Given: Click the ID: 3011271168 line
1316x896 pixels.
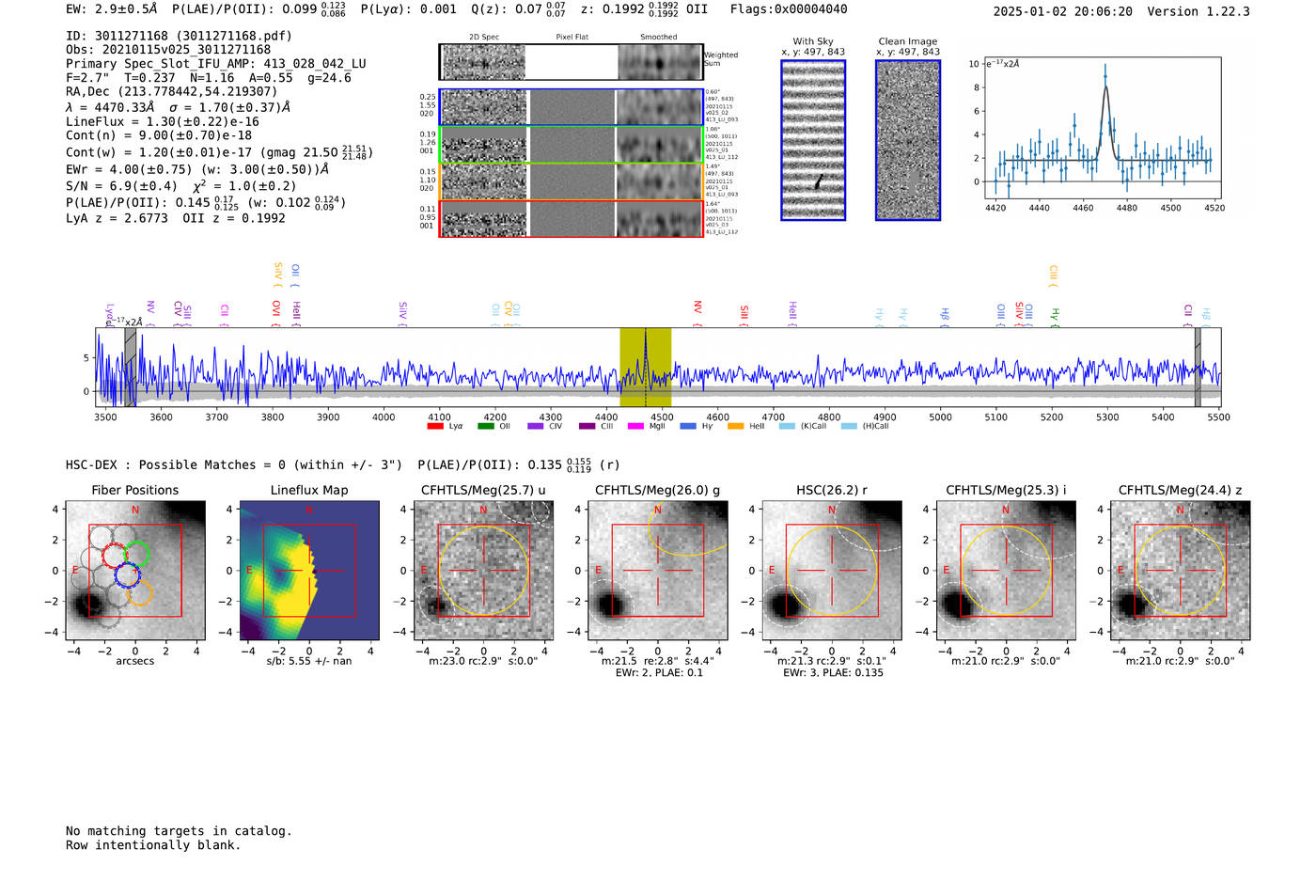Looking at the screenshot, I should (x=179, y=36).
